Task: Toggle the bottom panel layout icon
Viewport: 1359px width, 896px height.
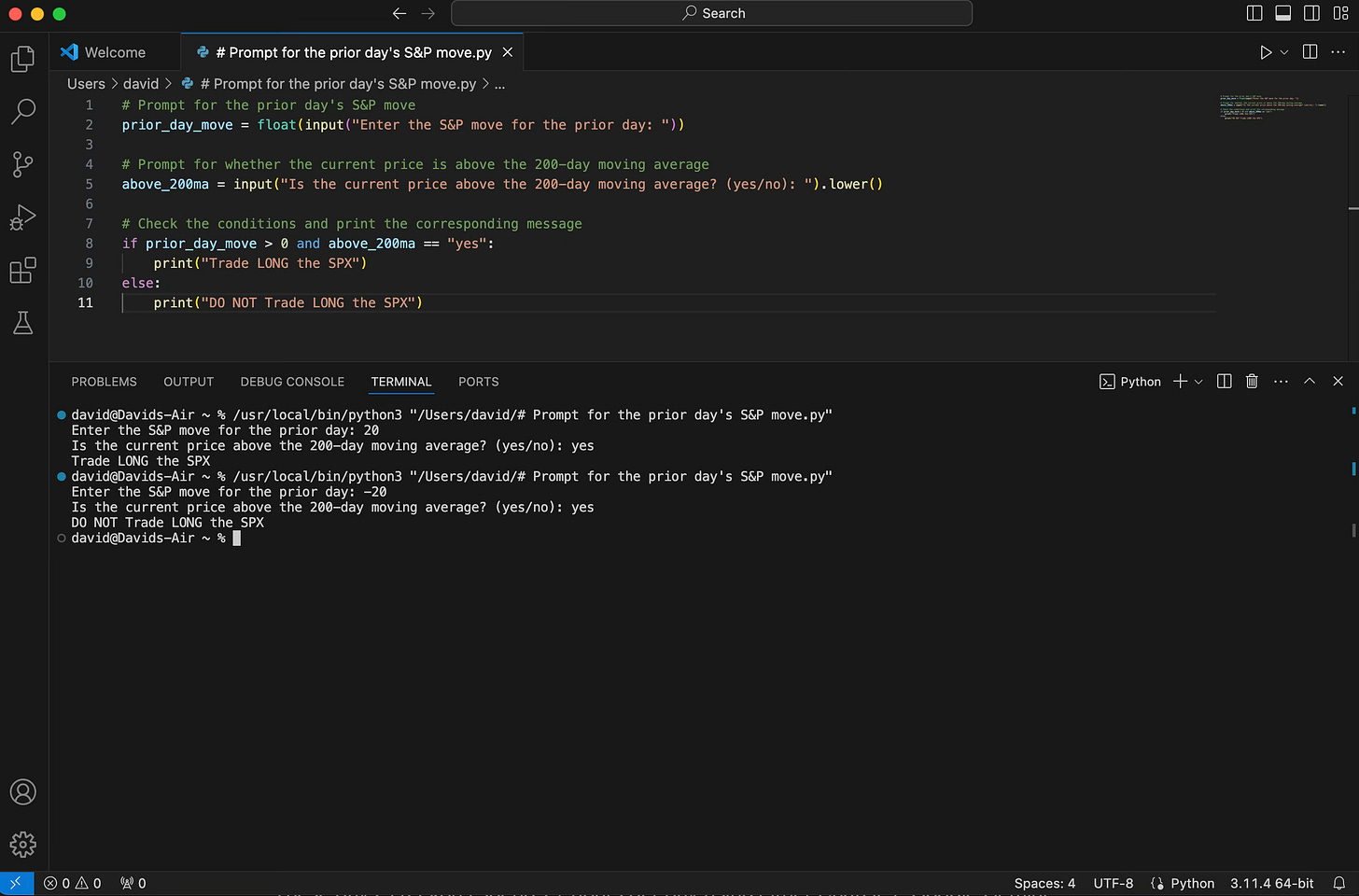Action: pyautogui.click(x=1283, y=13)
